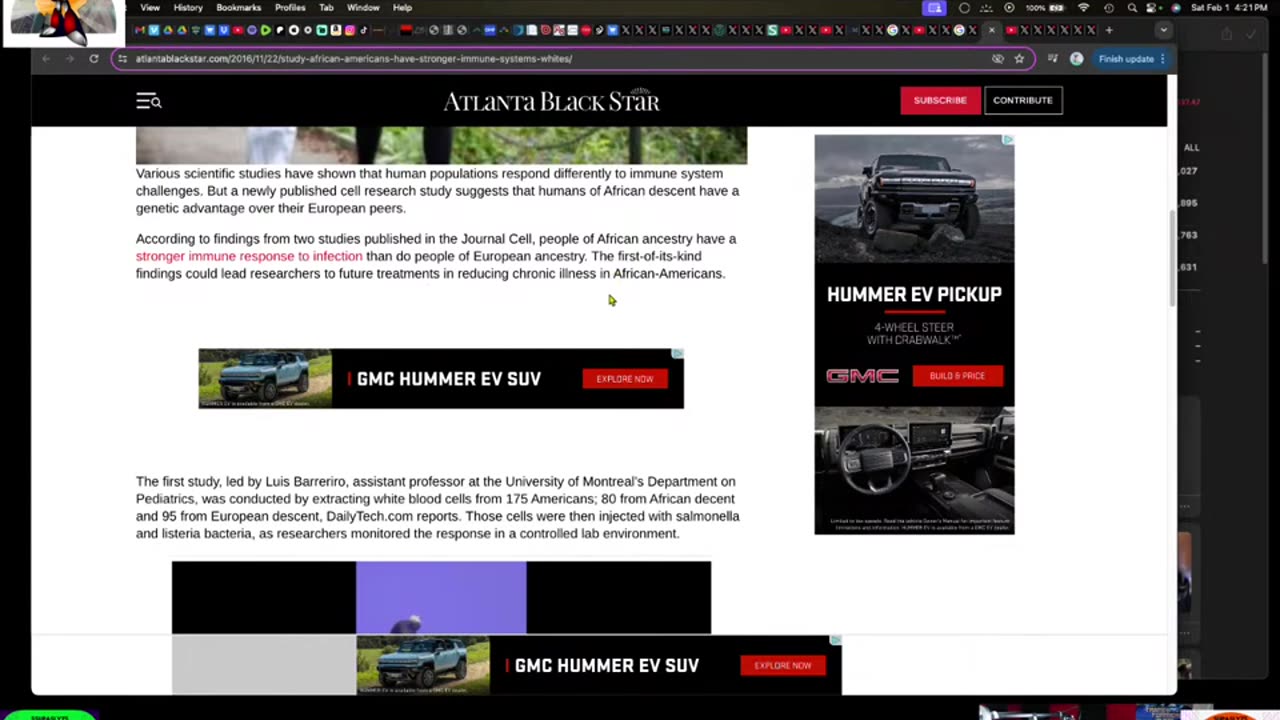Image resolution: width=1280 pixels, height=720 pixels.
Task: Open the 'stronger immune response to infection' link
Action: coord(249,256)
